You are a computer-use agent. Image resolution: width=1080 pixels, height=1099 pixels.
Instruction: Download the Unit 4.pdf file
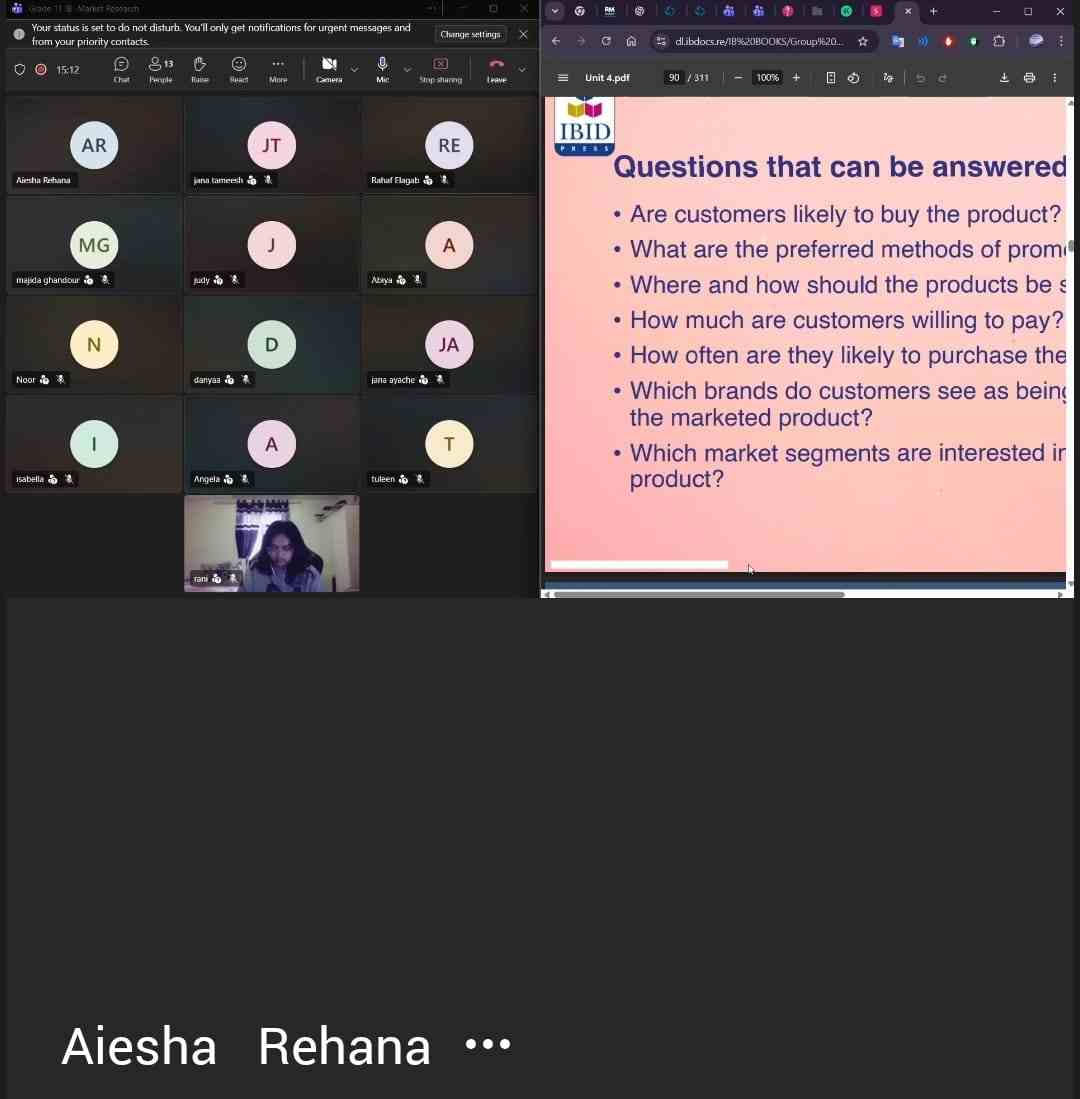[x=1004, y=78]
